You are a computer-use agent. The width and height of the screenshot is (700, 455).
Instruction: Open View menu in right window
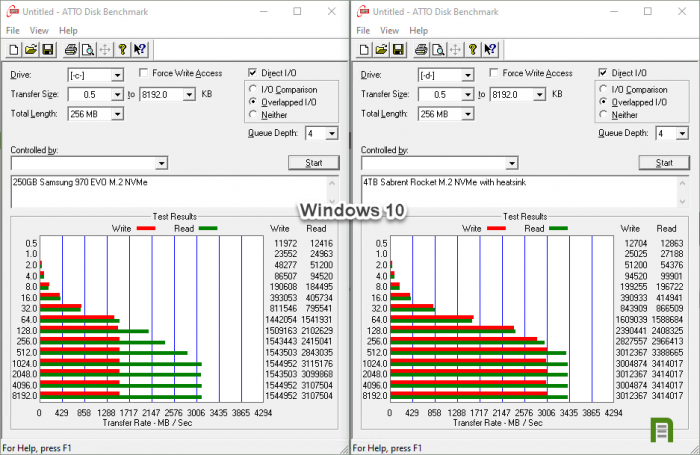tap(389, 30)
